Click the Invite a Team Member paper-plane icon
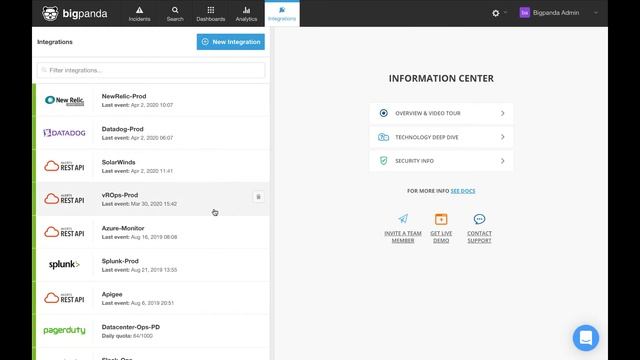 click(403, 219)
